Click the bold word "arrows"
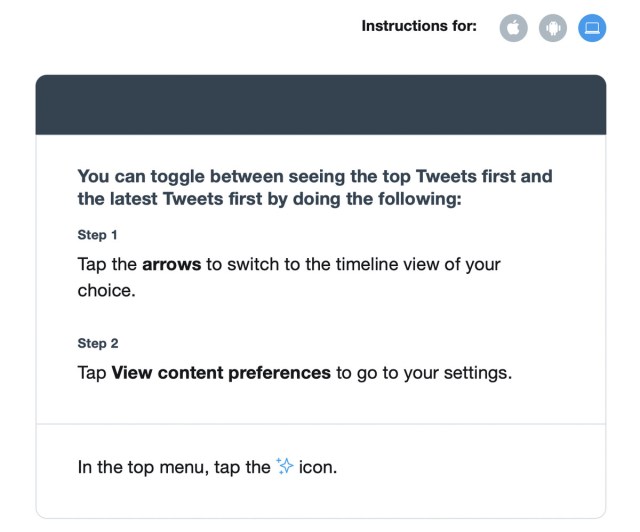The width and height of the screenshot is (640, 532). click(171, 265)
